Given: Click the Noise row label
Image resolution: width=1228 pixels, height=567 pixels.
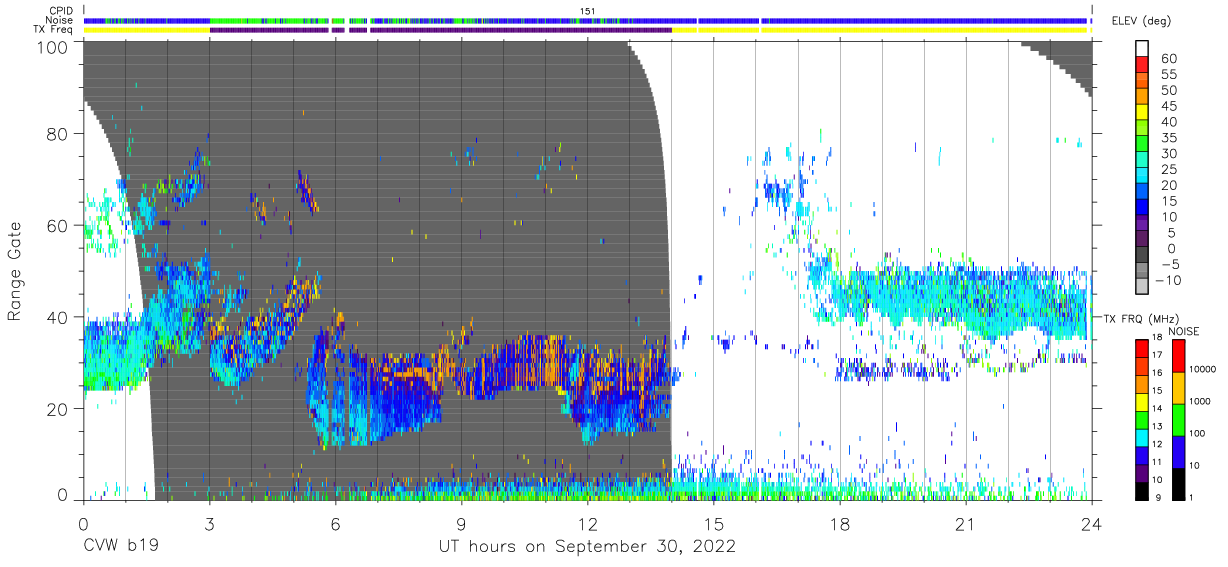Looking at the screenshot, I should tap(60, 20).
